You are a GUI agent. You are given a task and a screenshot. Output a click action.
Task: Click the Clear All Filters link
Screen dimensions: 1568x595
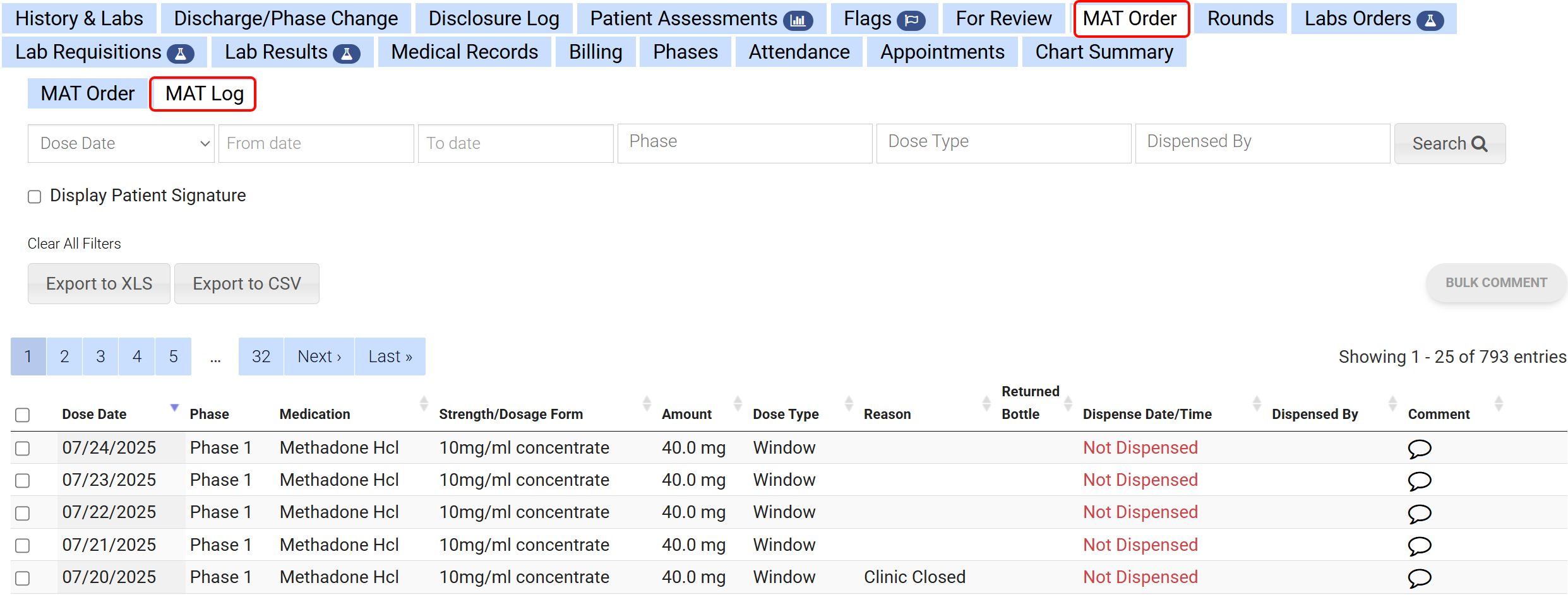point(75,244)
